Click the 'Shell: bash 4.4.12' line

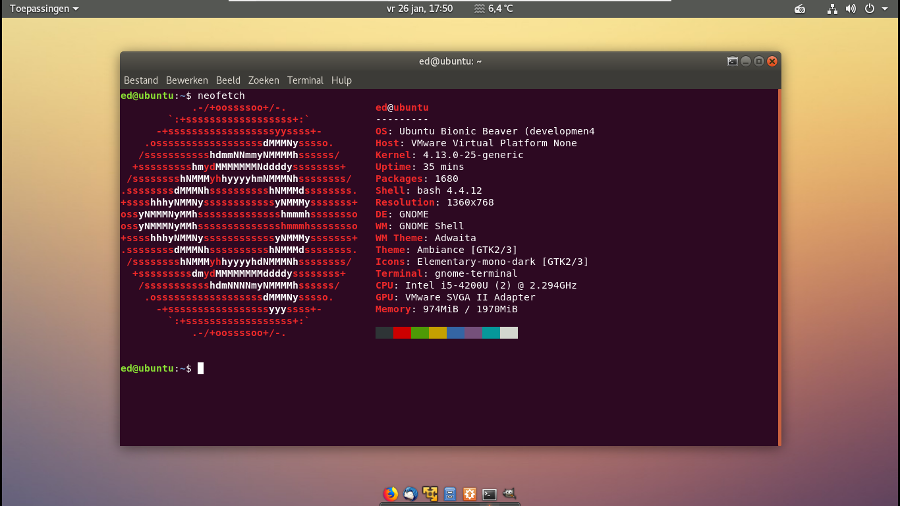pos(429,190)
